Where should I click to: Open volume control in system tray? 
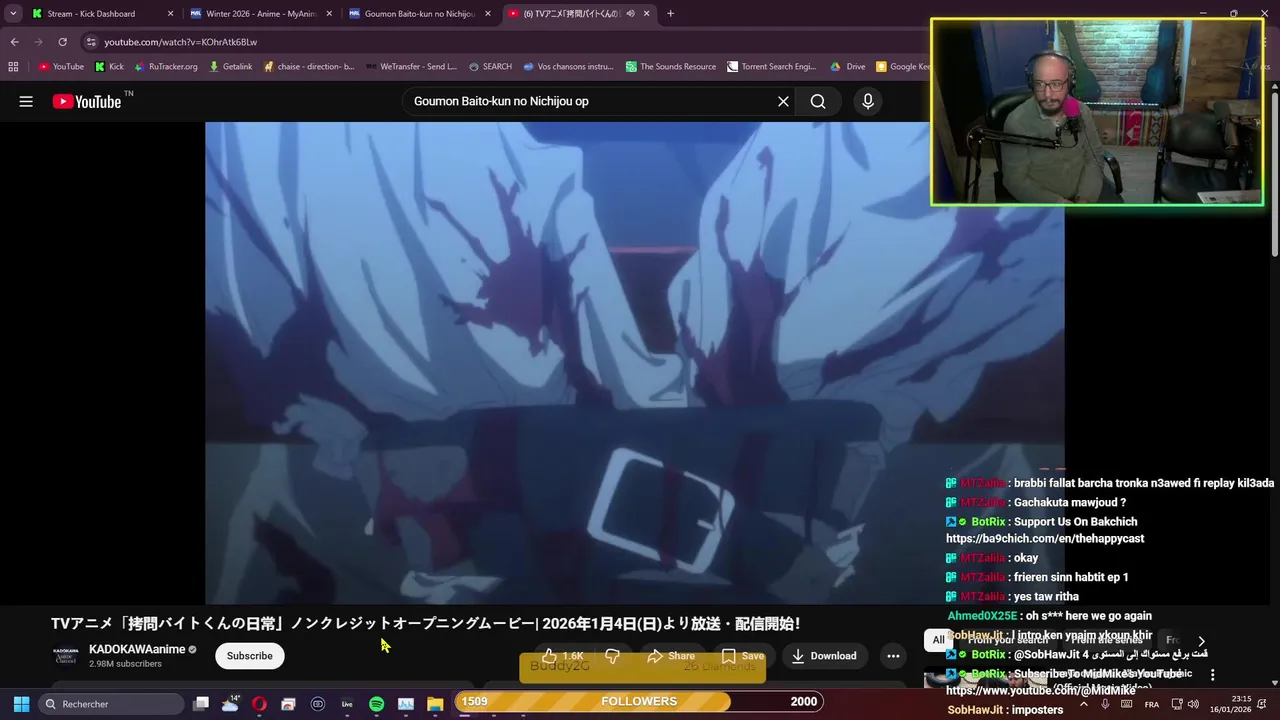click(x=1193, y=704)
